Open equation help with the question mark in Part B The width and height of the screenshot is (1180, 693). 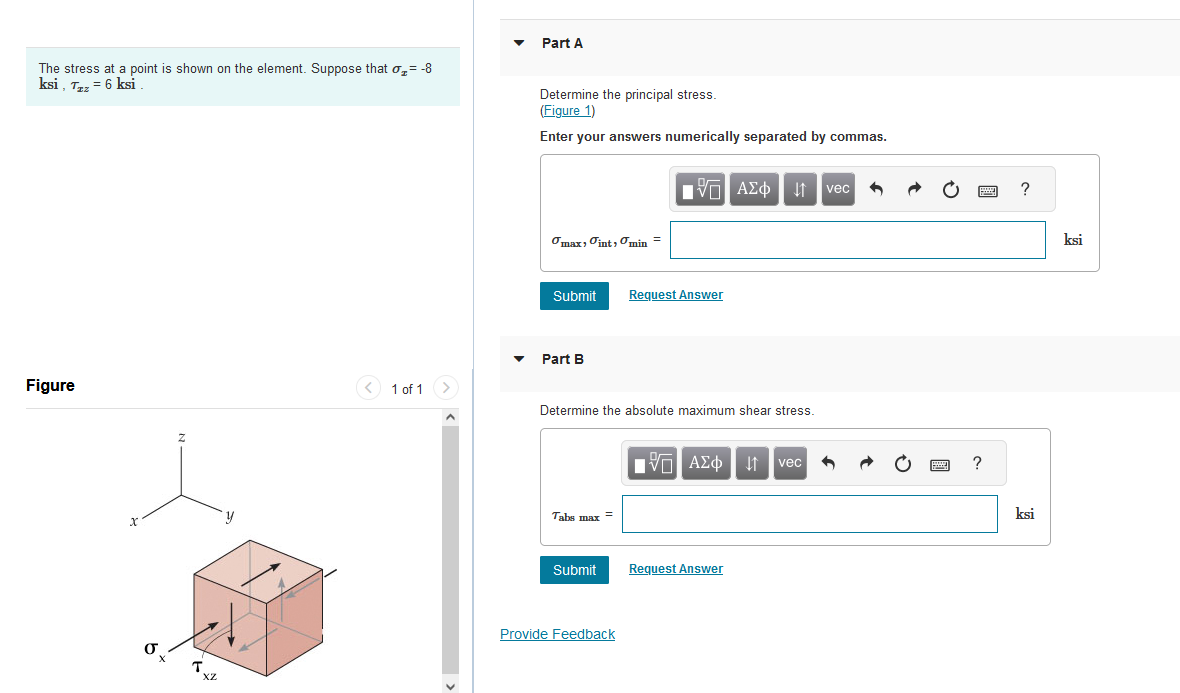tap(977, 463)
